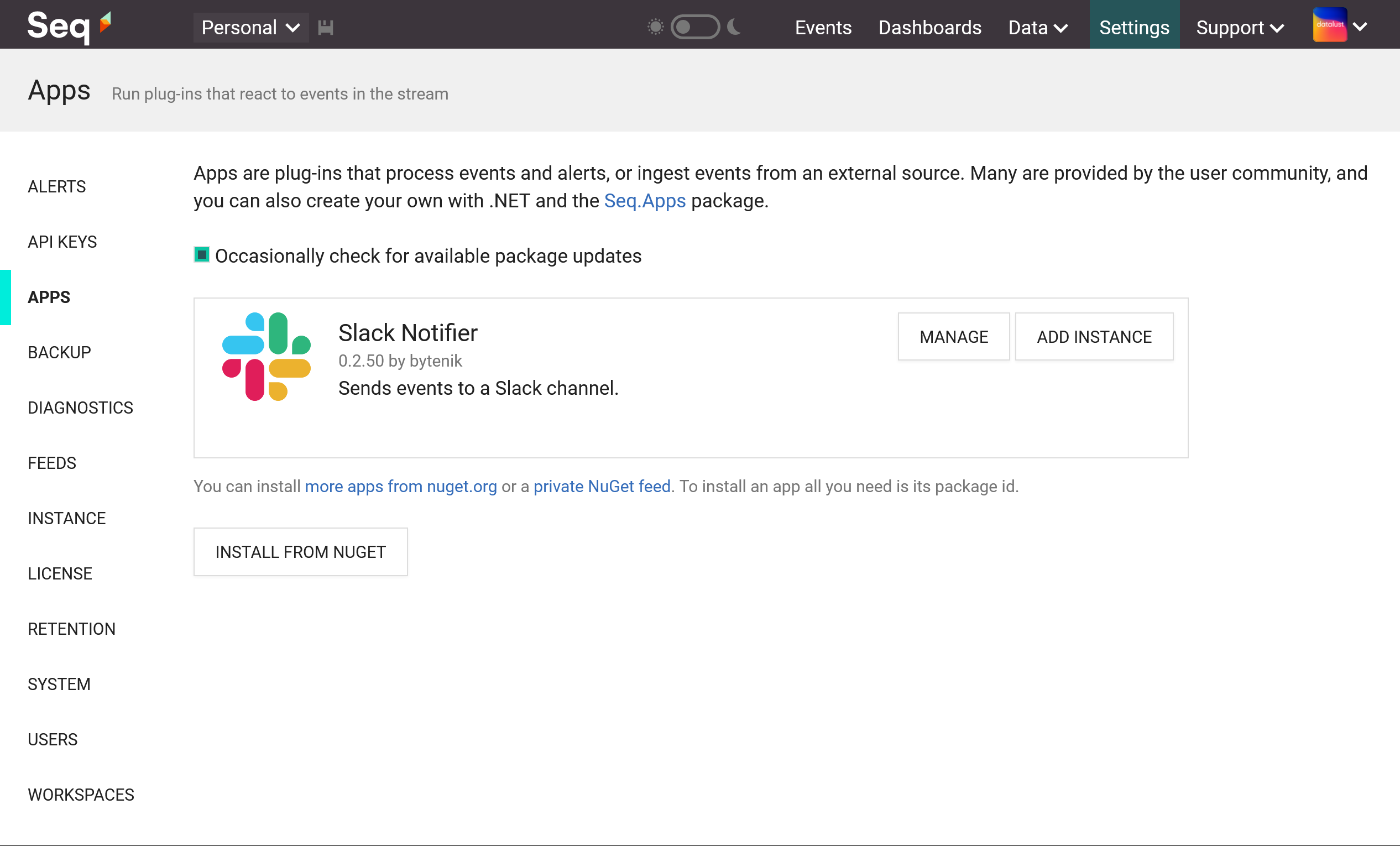Select the API Keys settings section
Image resolution: width=1400 pixels, height=846 pixels.
[x=62, y=242]
